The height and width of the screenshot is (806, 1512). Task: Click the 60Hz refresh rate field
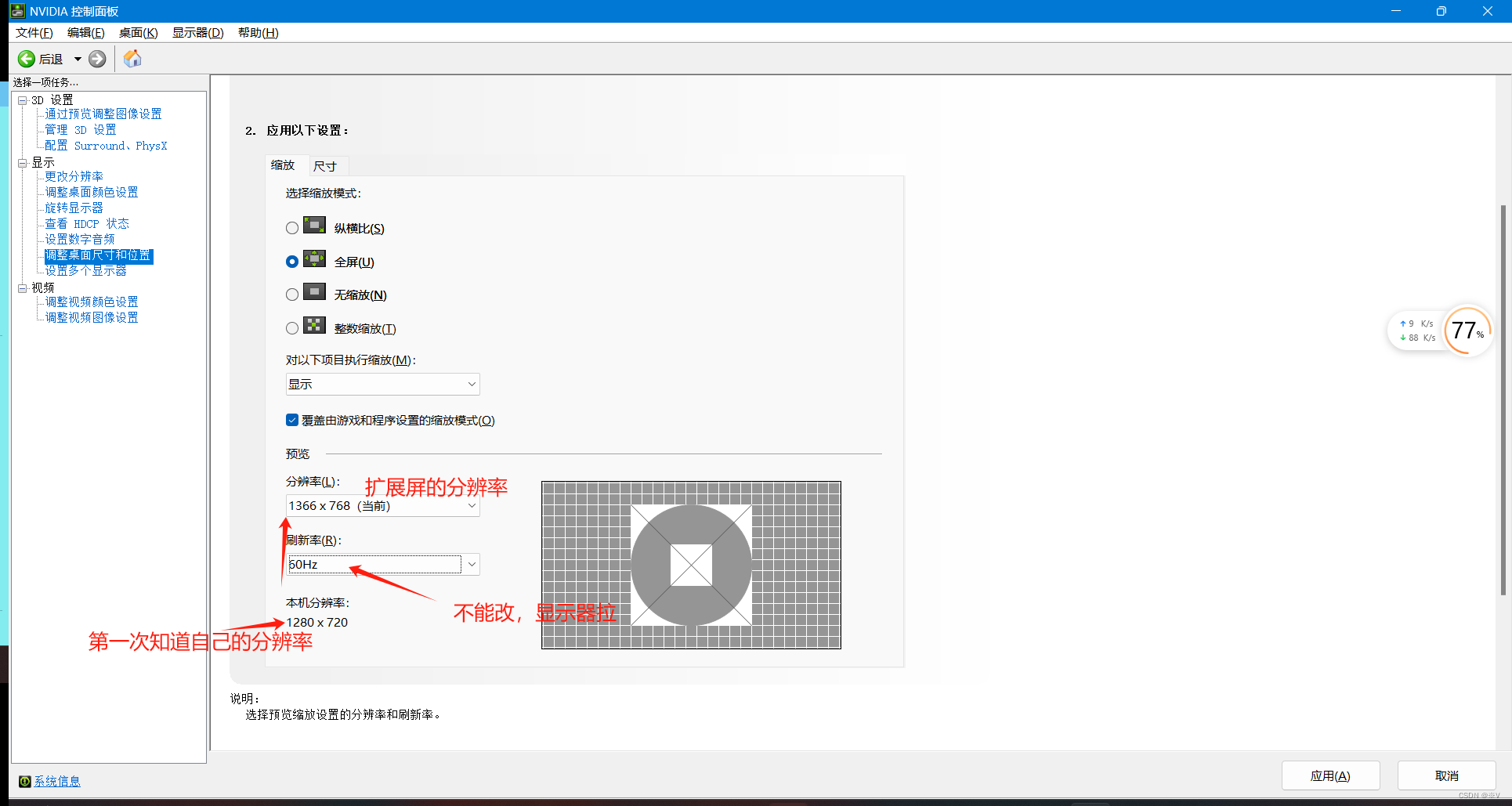click(374, 564)
